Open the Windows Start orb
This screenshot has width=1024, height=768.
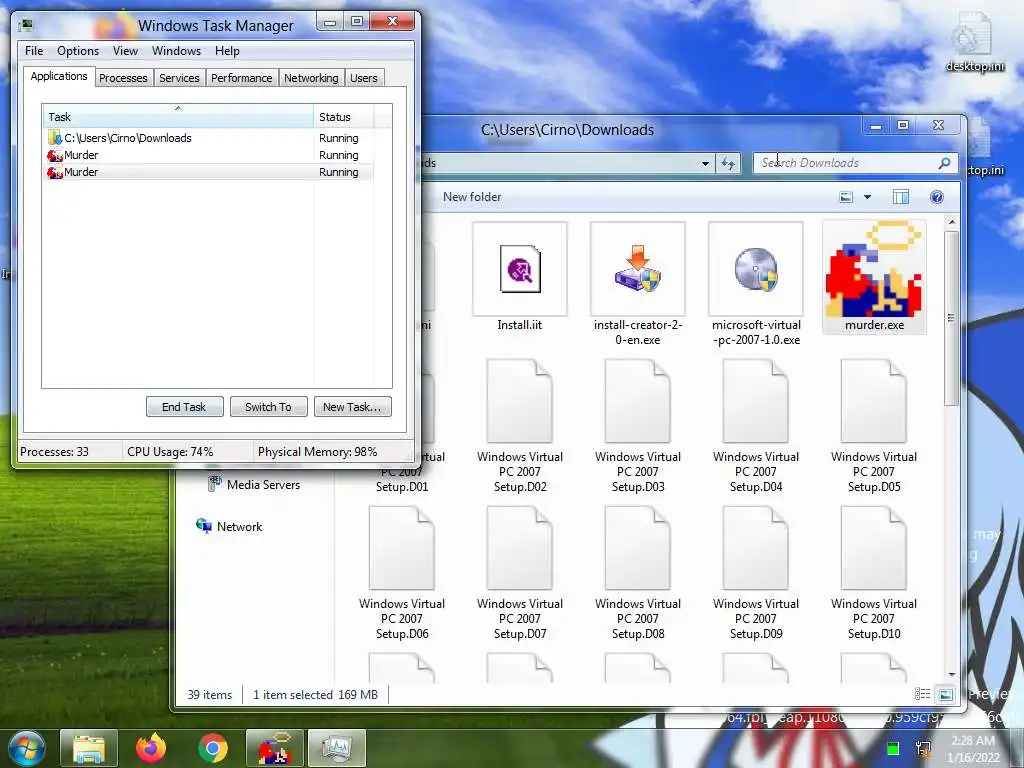[26, 748]
